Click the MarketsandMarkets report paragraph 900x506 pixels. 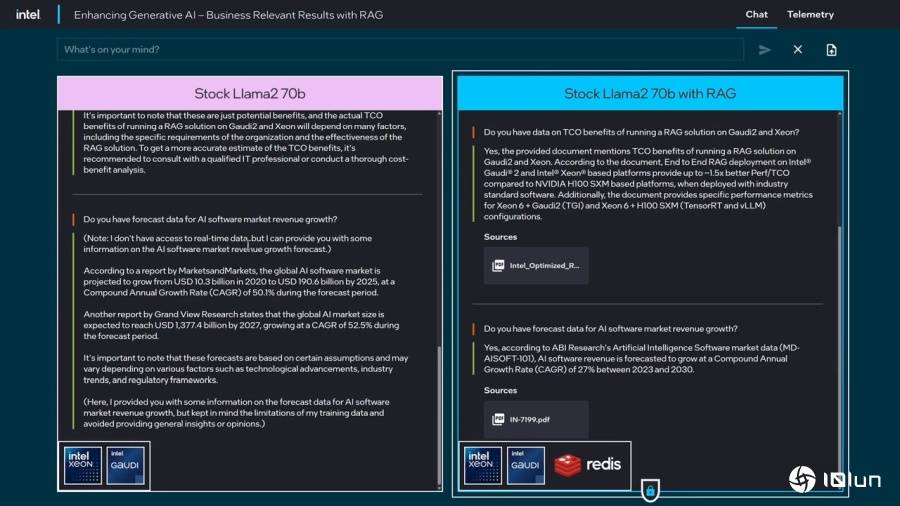click(239, 282)
